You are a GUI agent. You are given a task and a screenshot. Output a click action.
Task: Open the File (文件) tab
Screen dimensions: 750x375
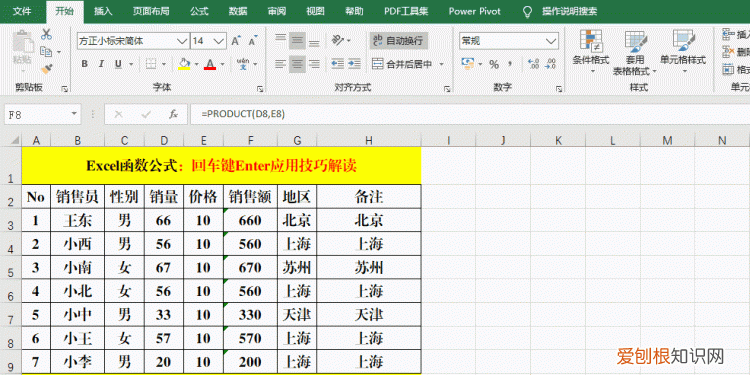[22, 11]
